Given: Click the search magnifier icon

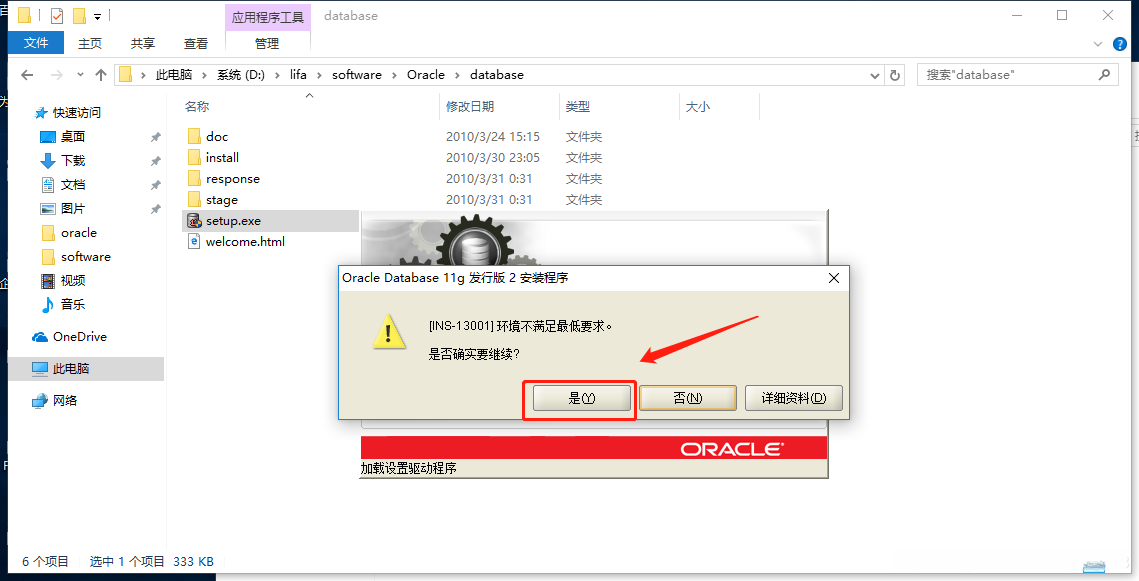Looking at the screenshot, I should [x=1104, y=74].
